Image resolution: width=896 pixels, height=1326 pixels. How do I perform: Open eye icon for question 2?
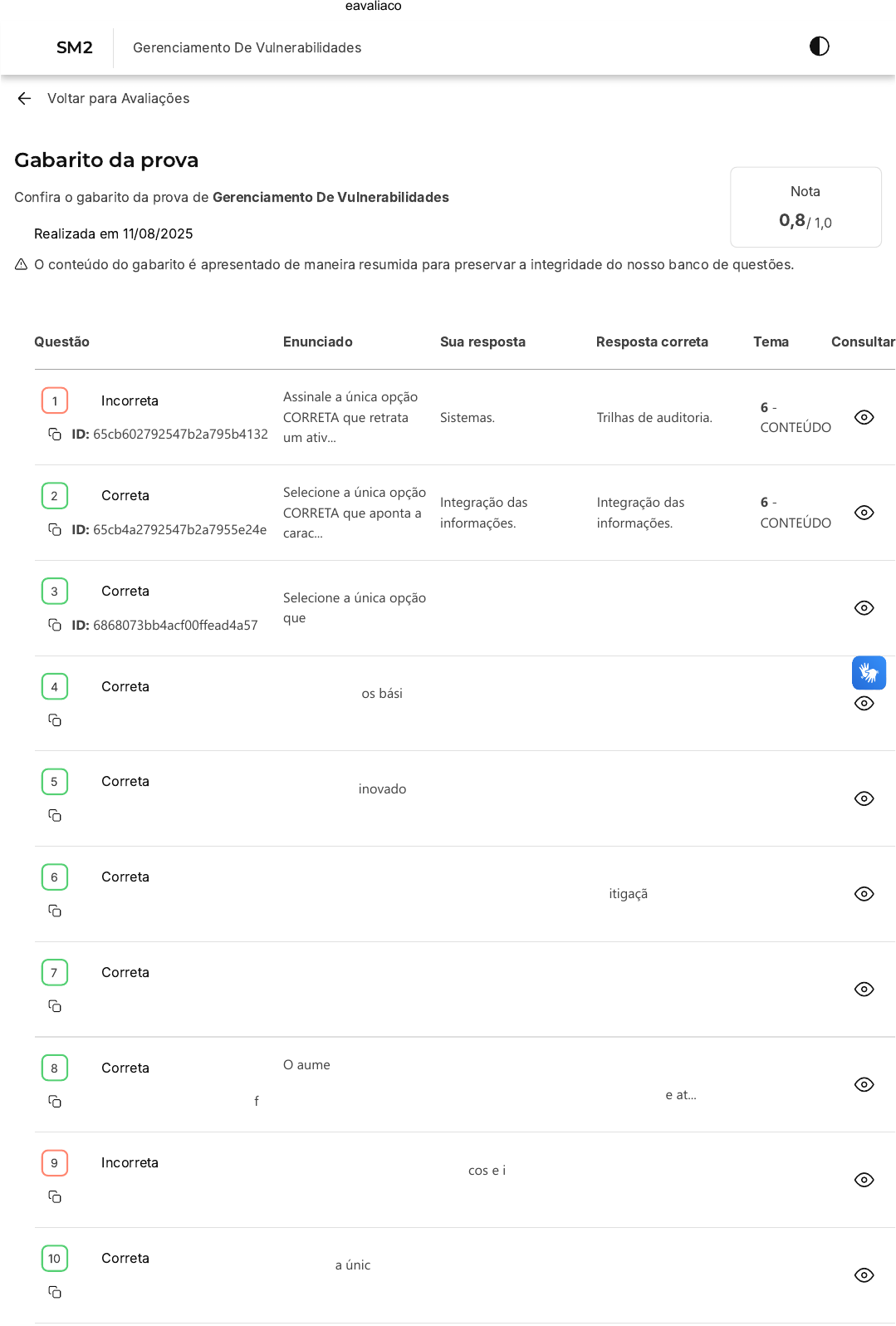point(864,513)
